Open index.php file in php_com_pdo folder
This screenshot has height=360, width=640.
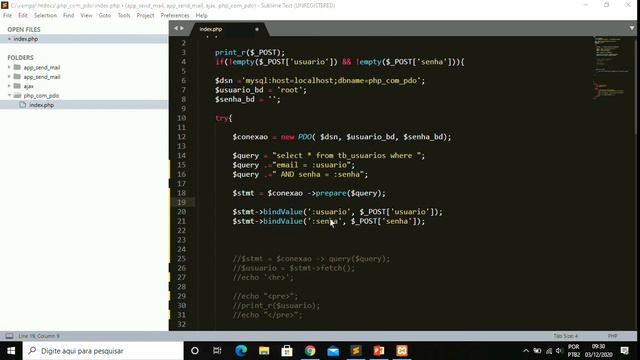(x=84, y=105)
